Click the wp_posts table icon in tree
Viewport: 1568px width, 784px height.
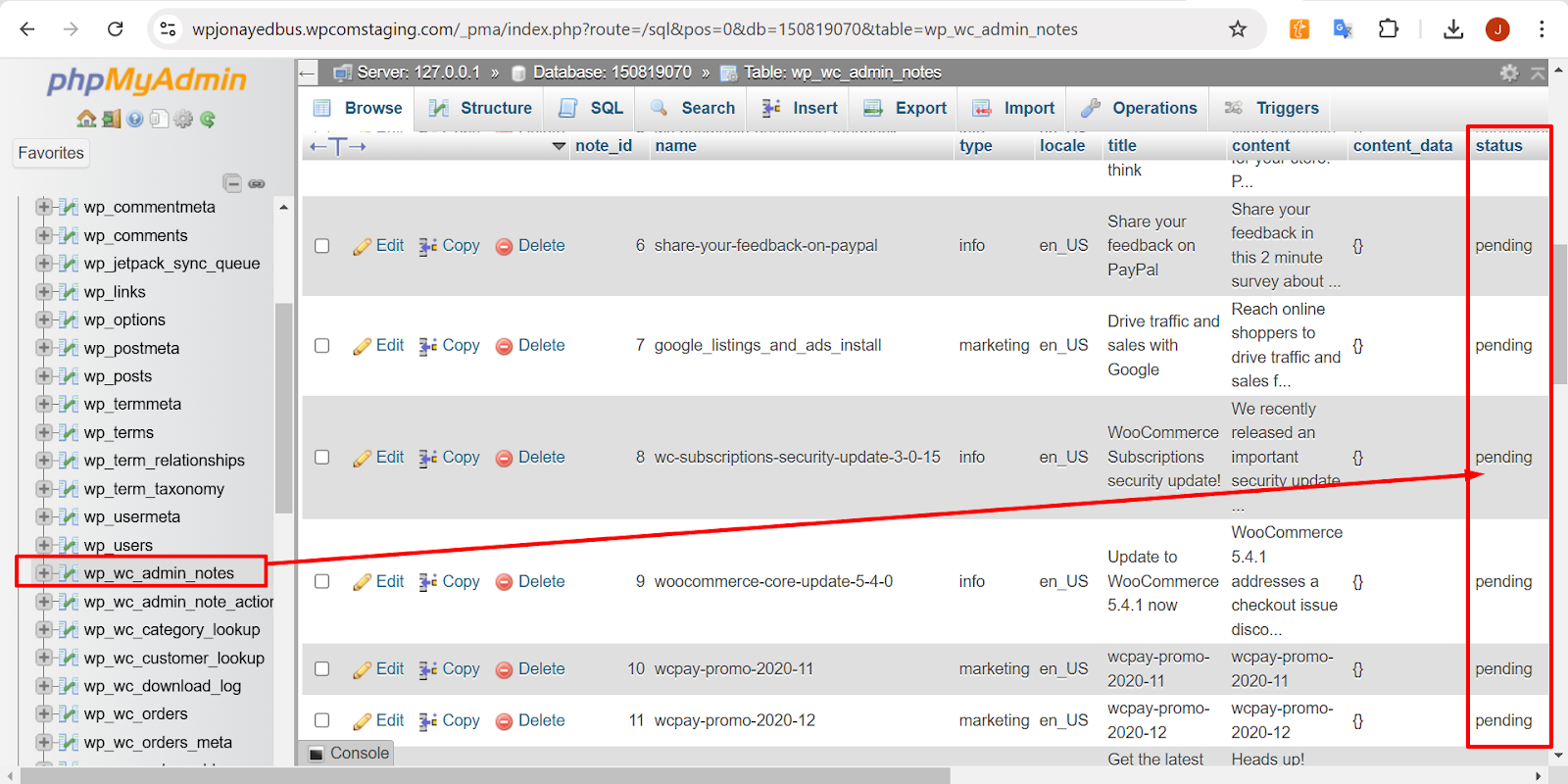click(68, 376)
